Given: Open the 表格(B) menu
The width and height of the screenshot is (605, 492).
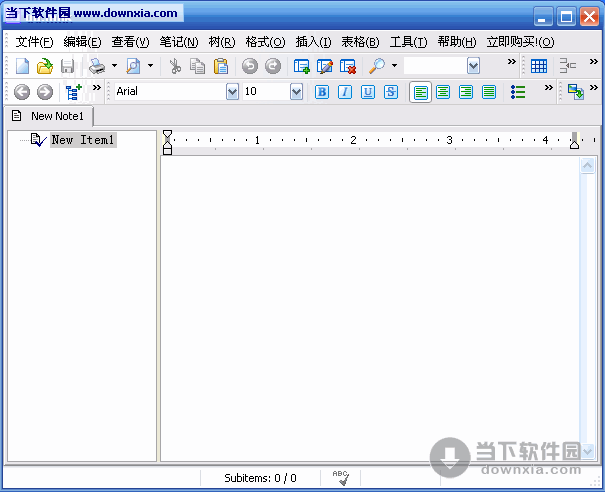Looking at the screenshot, I should [x=360, y=42].
